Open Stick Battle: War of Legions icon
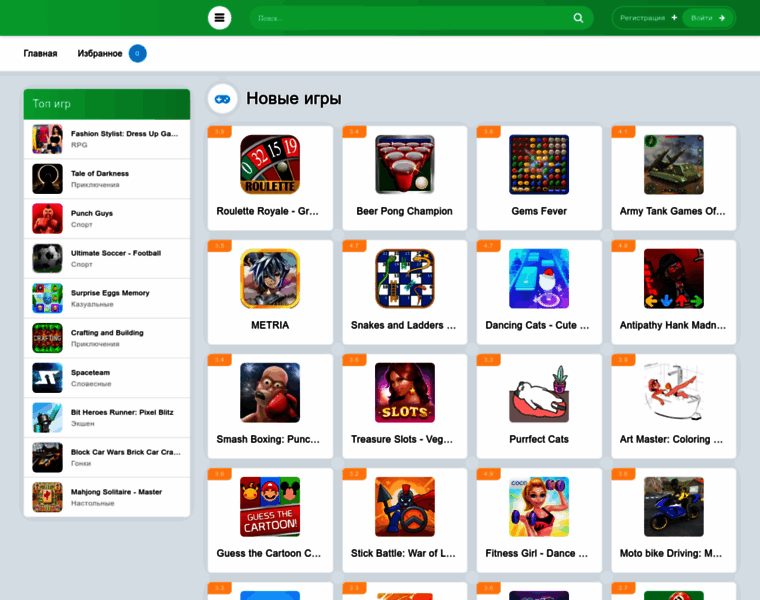 pyautogui.click(x=405, y=506)
